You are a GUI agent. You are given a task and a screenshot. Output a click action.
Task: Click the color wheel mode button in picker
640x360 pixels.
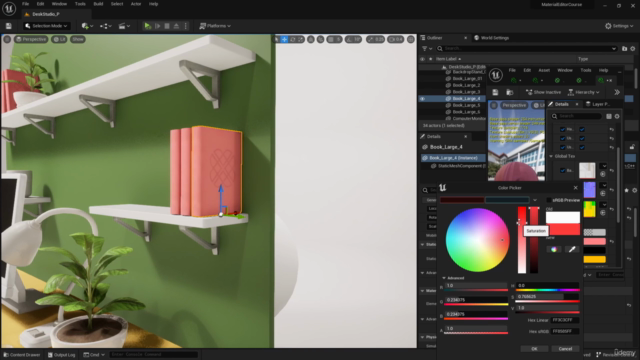pyautogui.click(x=553, y=249)
